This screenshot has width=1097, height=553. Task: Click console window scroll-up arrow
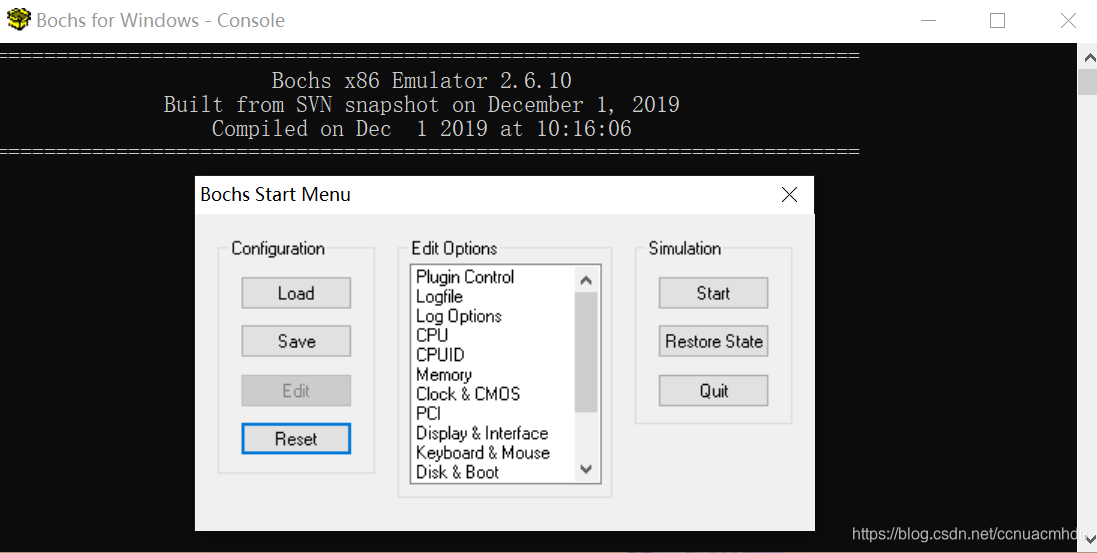pos(1089,57)
